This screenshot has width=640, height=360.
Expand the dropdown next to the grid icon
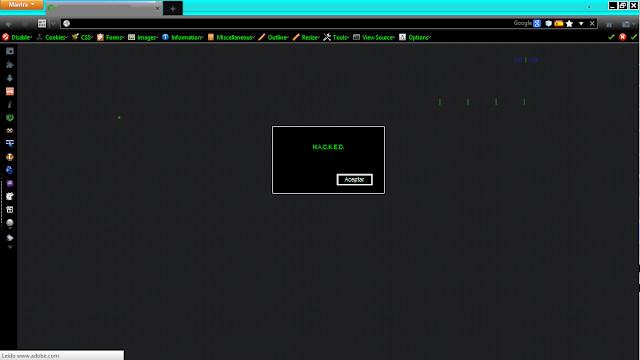click(x=53, y=24)
